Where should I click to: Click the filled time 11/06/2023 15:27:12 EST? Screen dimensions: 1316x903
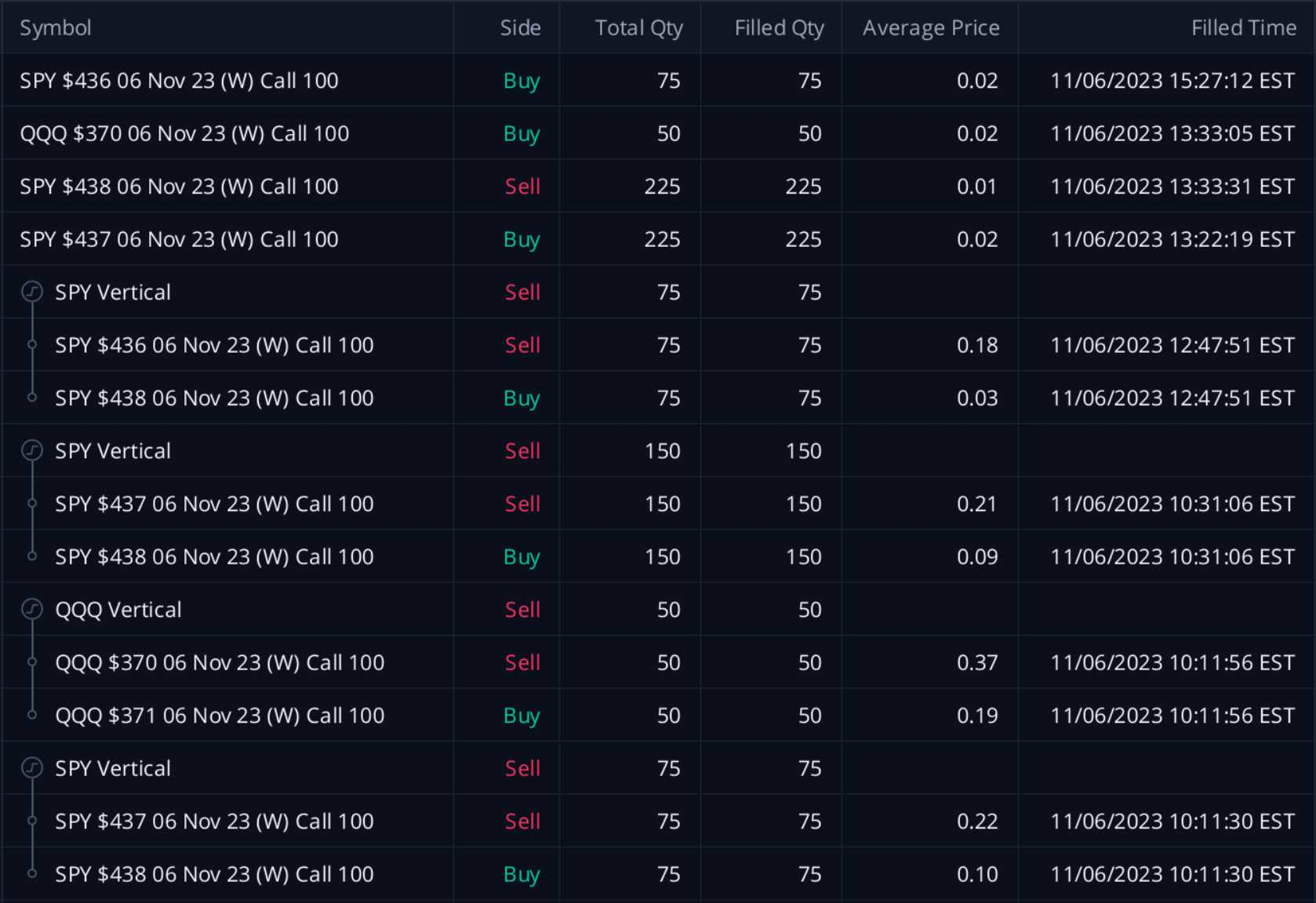1172,81
